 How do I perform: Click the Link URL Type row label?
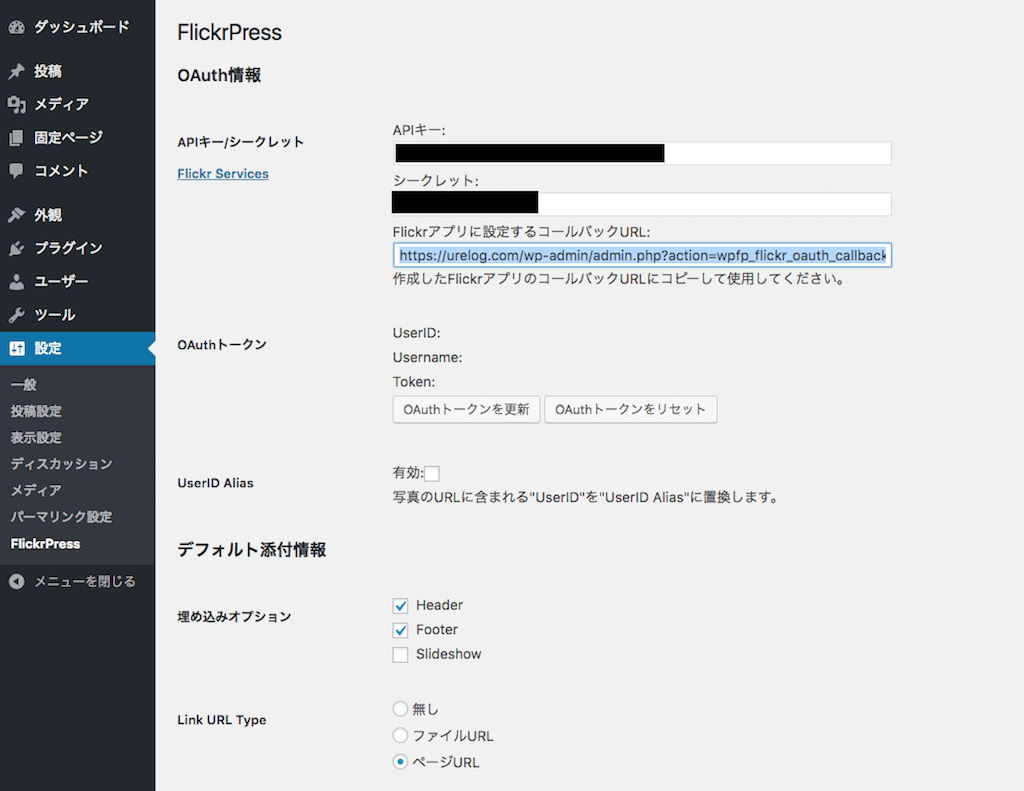[x=221, y=720]
